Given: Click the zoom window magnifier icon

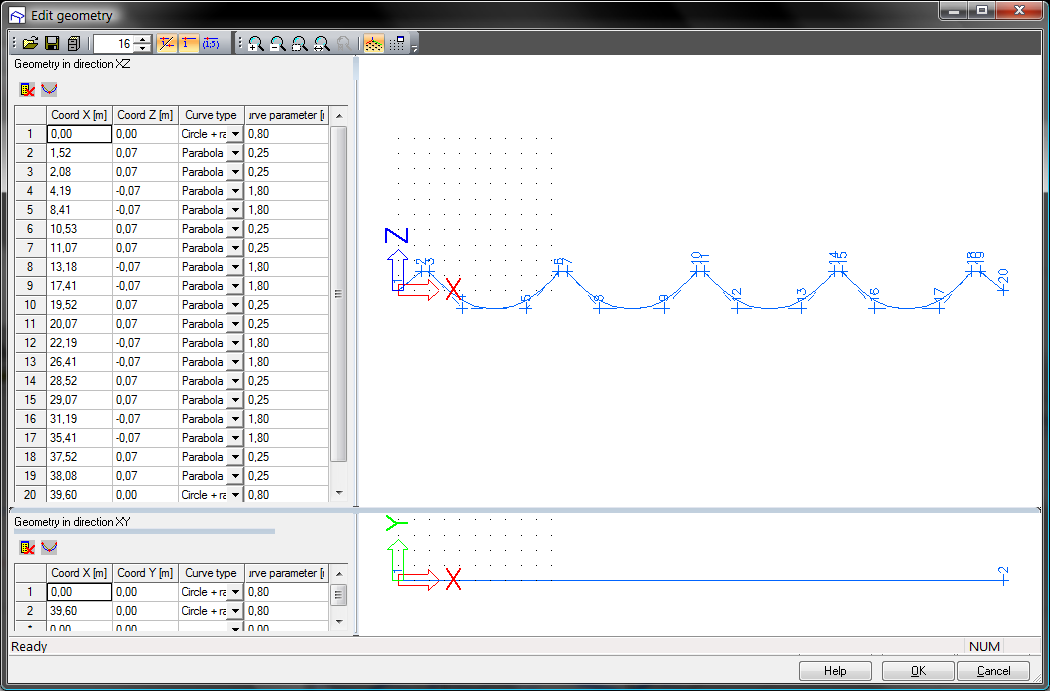Looking at the screenshot, I should 299,44.
